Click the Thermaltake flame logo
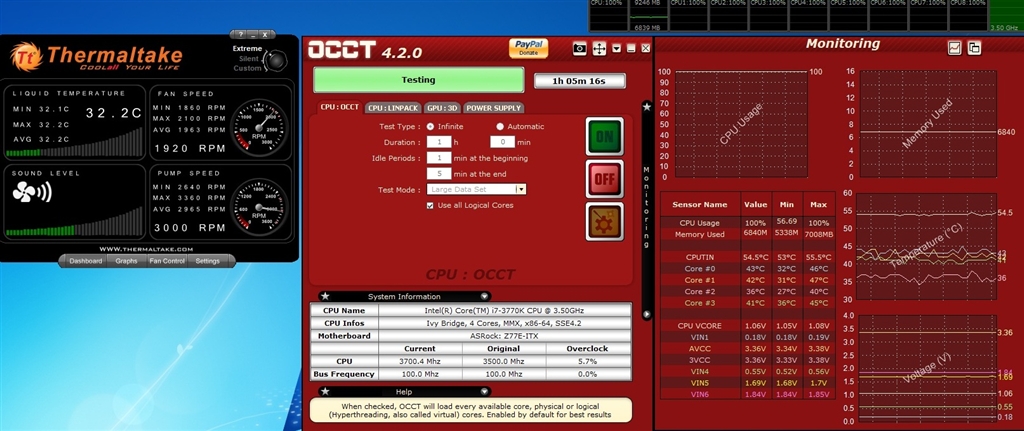Screen dimensions: 1024x431 (x=26, y=56)
